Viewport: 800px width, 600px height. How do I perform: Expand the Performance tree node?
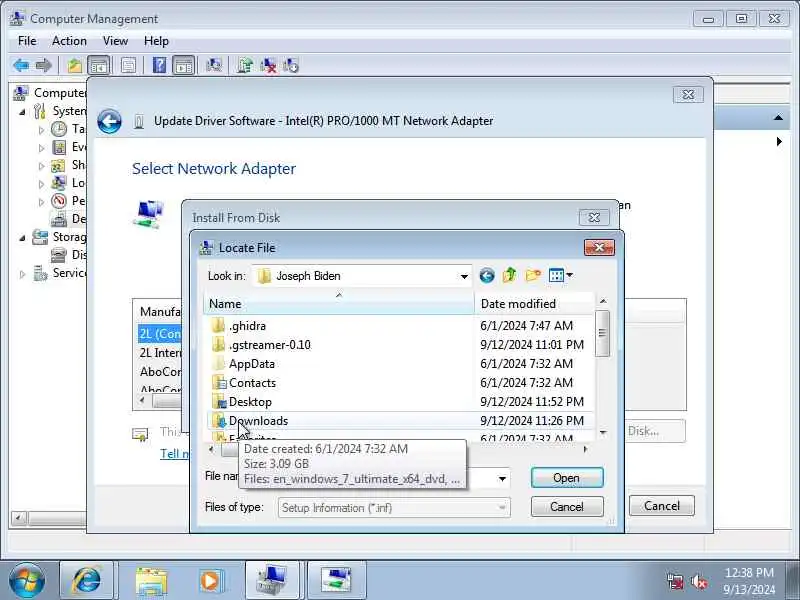click(41, 202)
